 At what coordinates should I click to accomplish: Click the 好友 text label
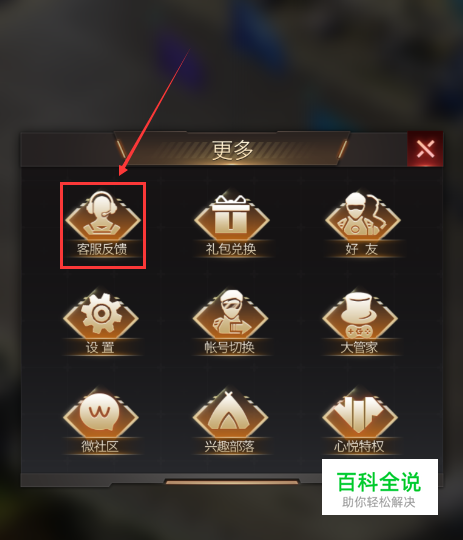coord(362,249)
